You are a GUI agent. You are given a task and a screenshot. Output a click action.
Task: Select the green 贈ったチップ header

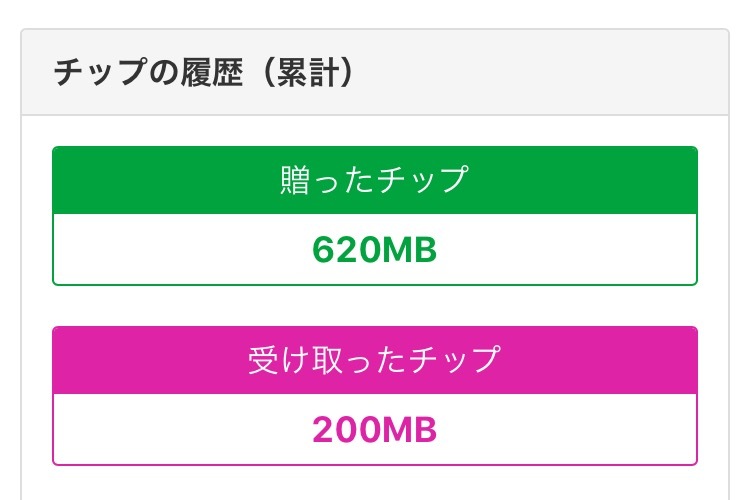[x=374, y=180]
